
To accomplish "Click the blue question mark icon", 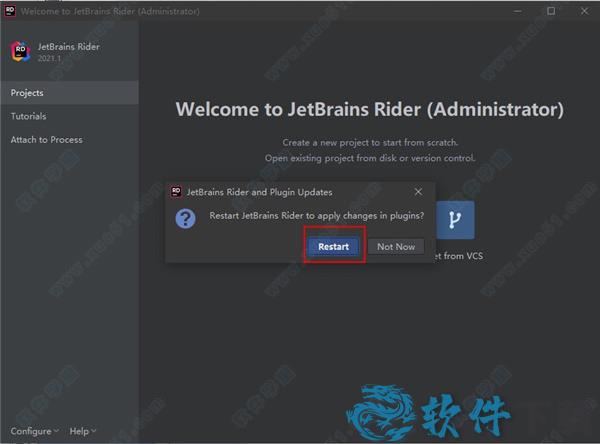I will [x=185, y=217].
